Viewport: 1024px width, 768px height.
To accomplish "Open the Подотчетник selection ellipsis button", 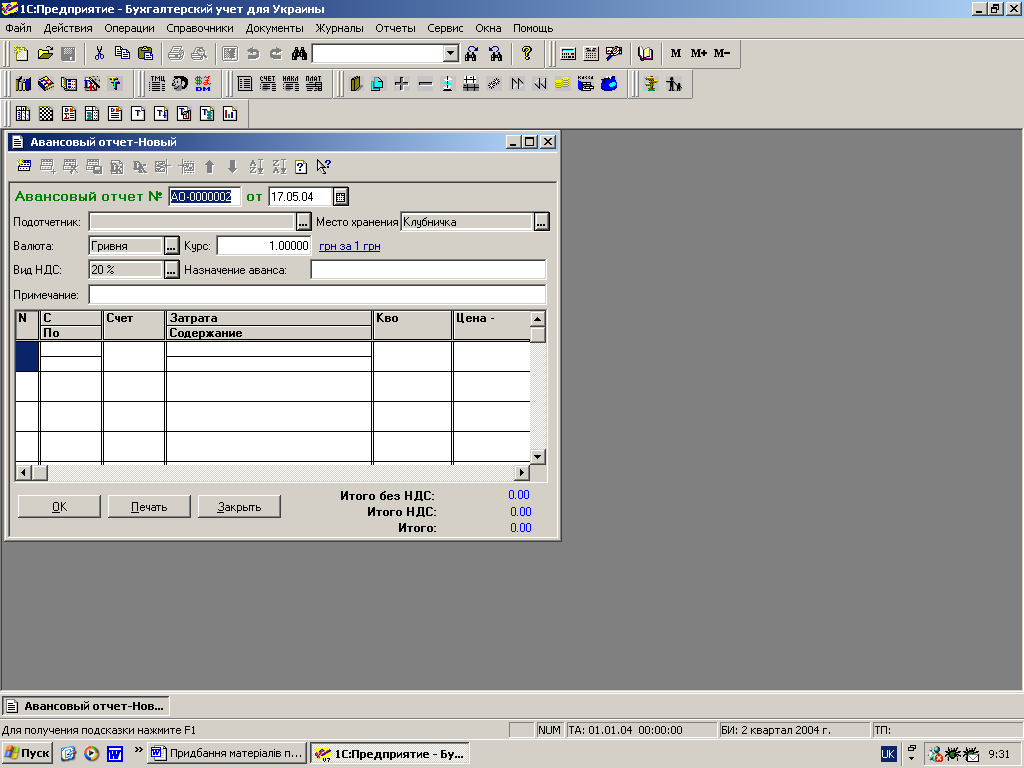I will 303,222.
